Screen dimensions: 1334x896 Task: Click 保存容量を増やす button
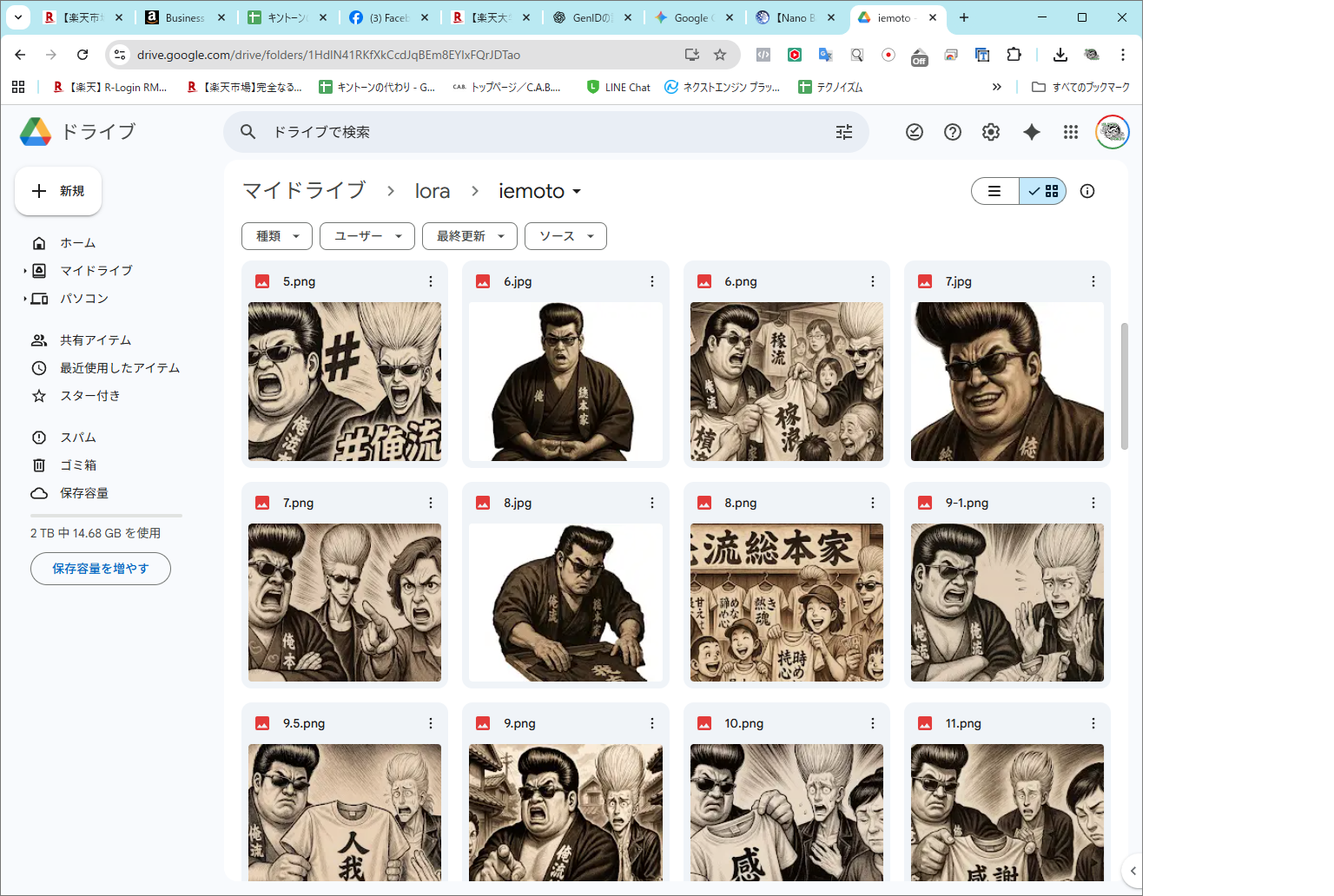(101, 569)
